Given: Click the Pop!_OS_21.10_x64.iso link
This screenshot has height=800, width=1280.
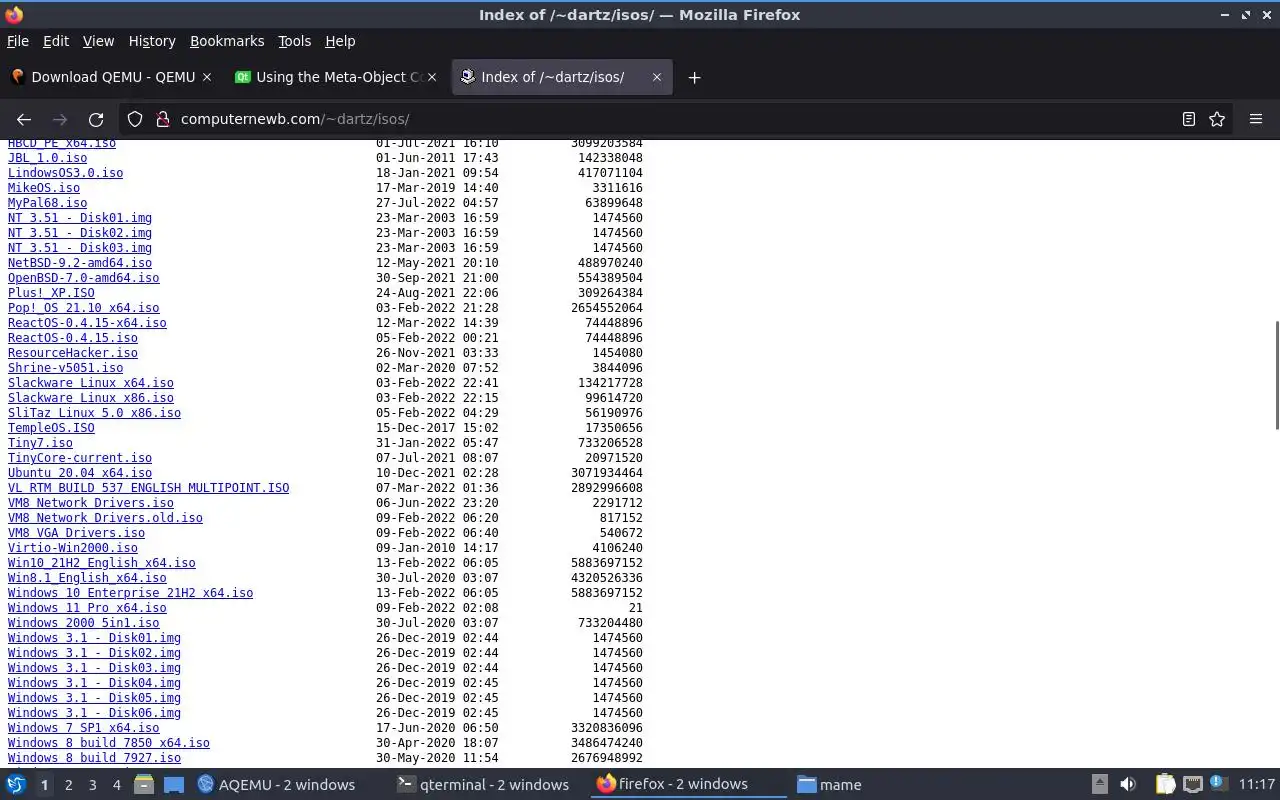Looking at the screenshot, I should pos(83,308).
